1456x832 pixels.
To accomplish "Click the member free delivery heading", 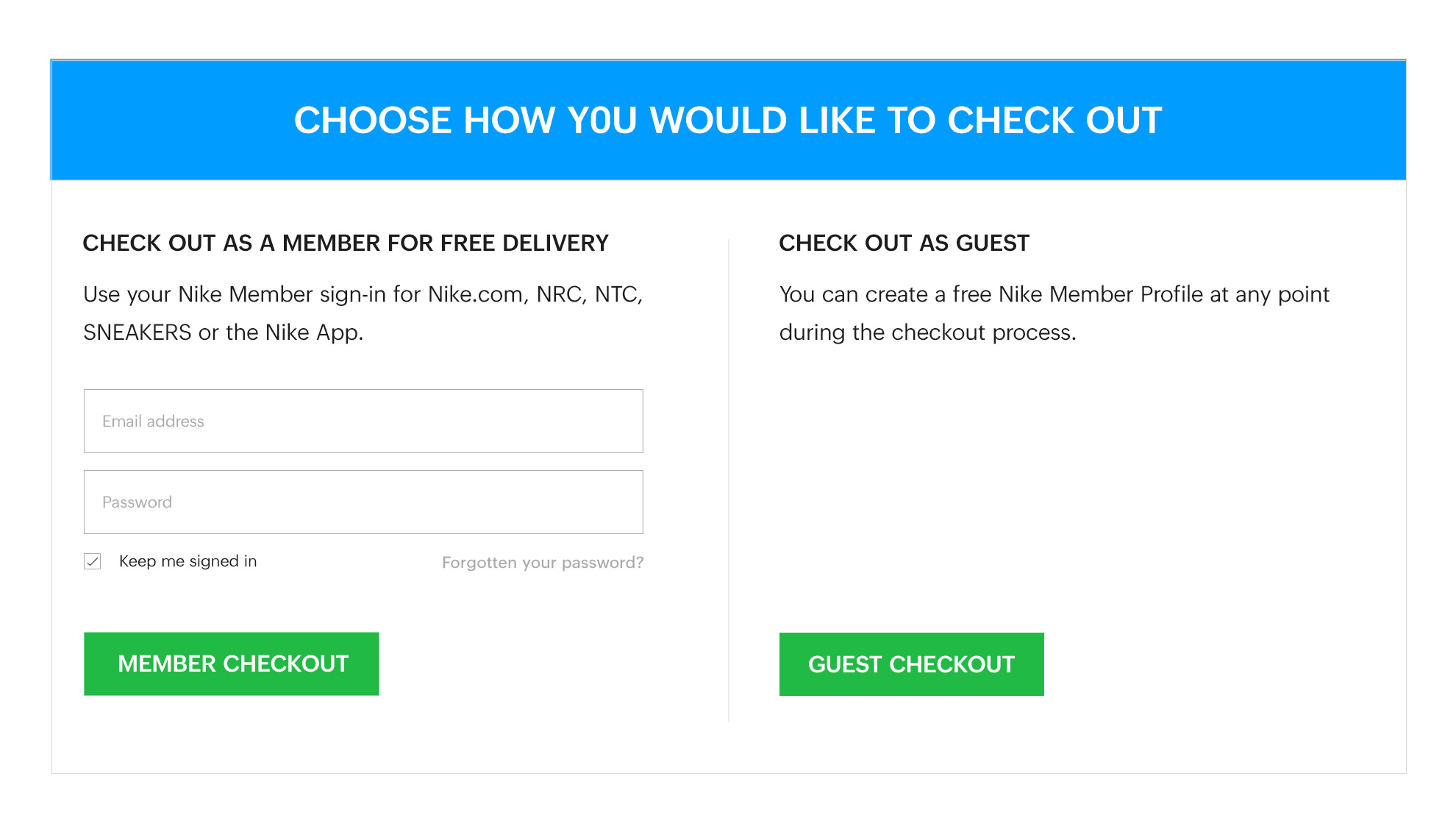I will tap(346, 243).
